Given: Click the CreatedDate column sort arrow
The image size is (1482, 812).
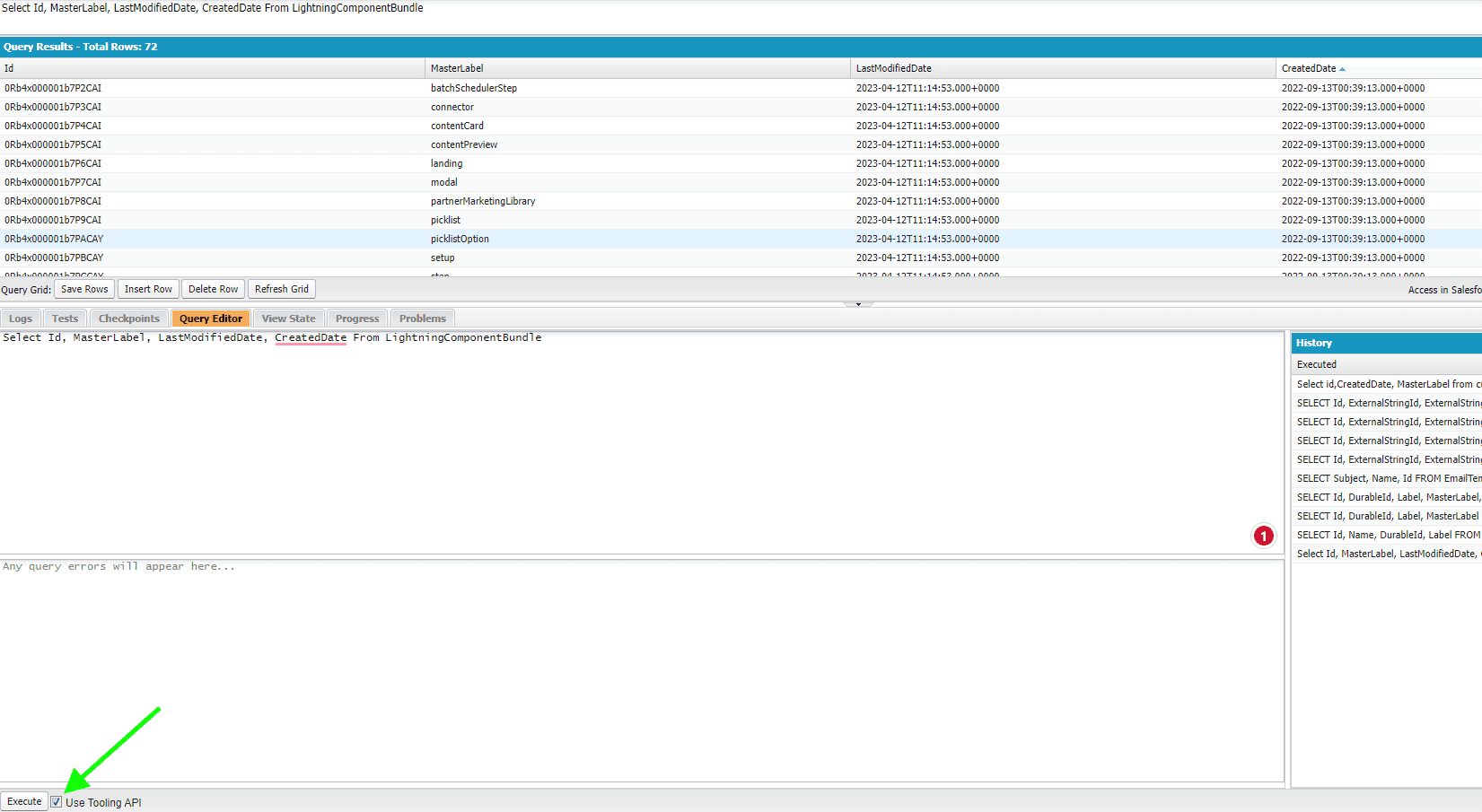Looking at the screenshot, I should click(x=1342, y=67).
